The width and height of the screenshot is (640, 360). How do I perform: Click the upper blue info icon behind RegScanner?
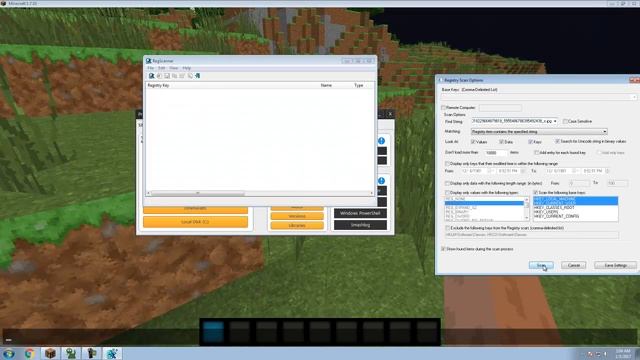point(381,141)
